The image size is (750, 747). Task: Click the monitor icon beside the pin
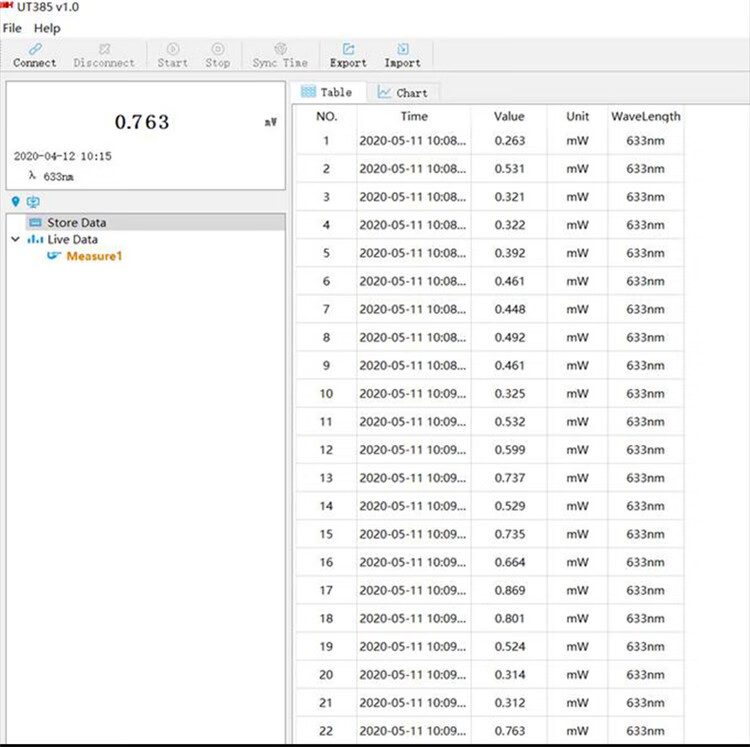pyautogui.click(x=33, y=201)
